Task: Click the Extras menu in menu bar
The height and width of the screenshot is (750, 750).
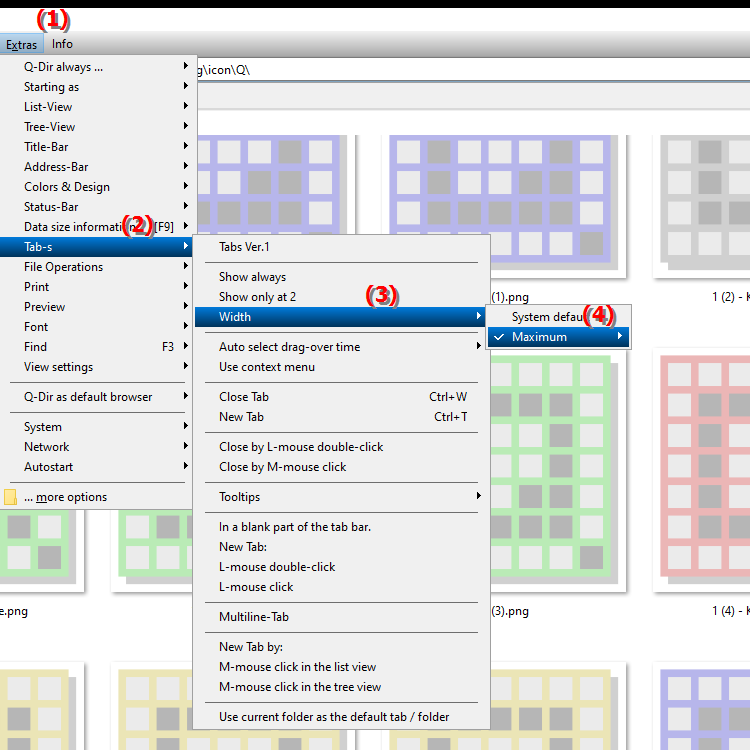Action: pyautogui.click(x=21, y=44)
